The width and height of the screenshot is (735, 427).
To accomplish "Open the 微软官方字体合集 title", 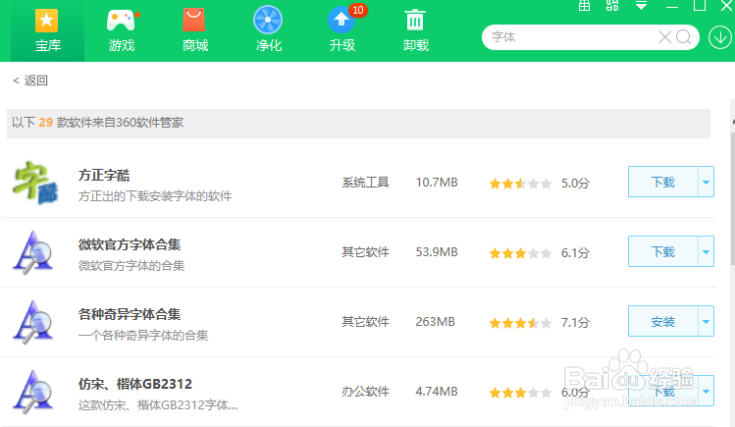I will [129, 244].
